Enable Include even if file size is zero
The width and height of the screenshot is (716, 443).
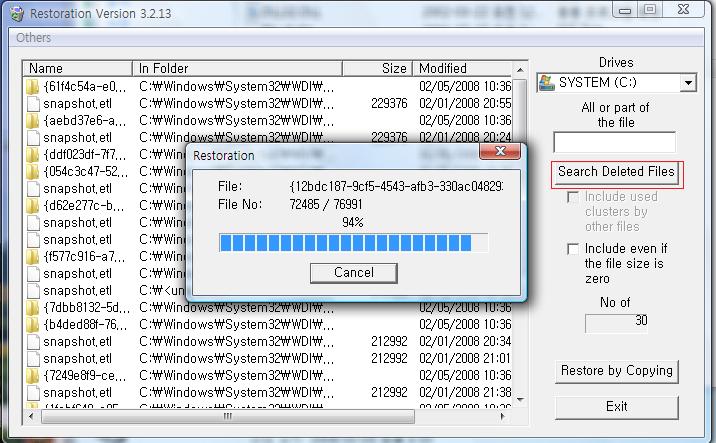573,249
